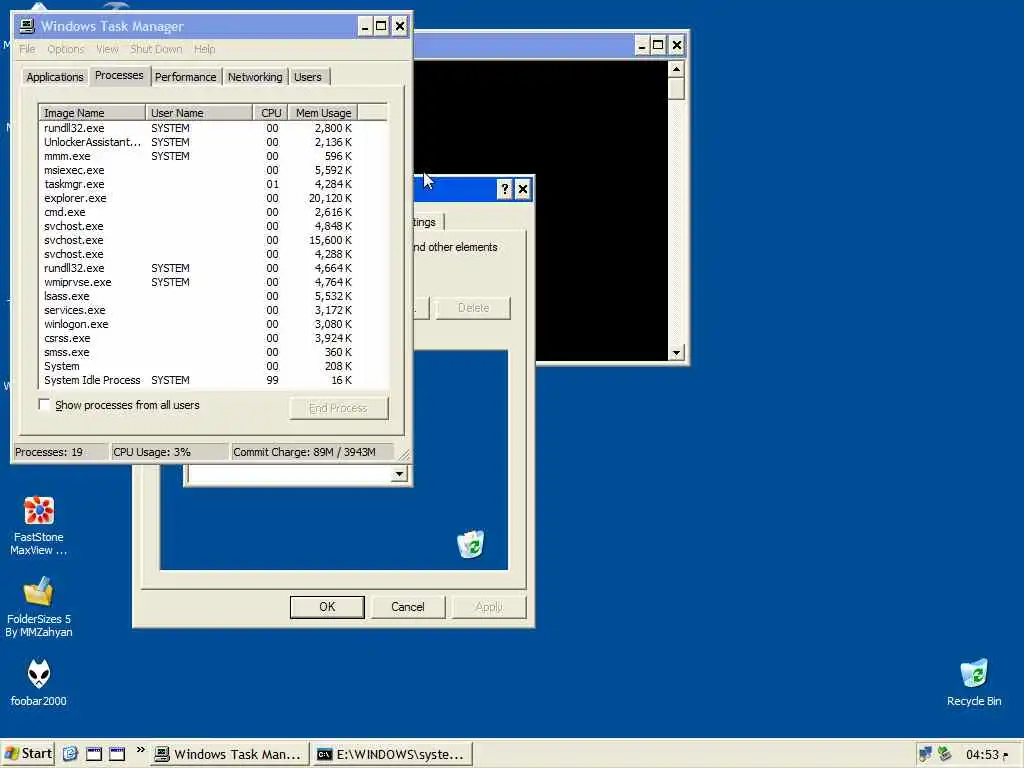Image resolution: width=1024 pixels, height=768 pixels.
Task: Click Cancel in the display dialog
Action: point(408,607)
